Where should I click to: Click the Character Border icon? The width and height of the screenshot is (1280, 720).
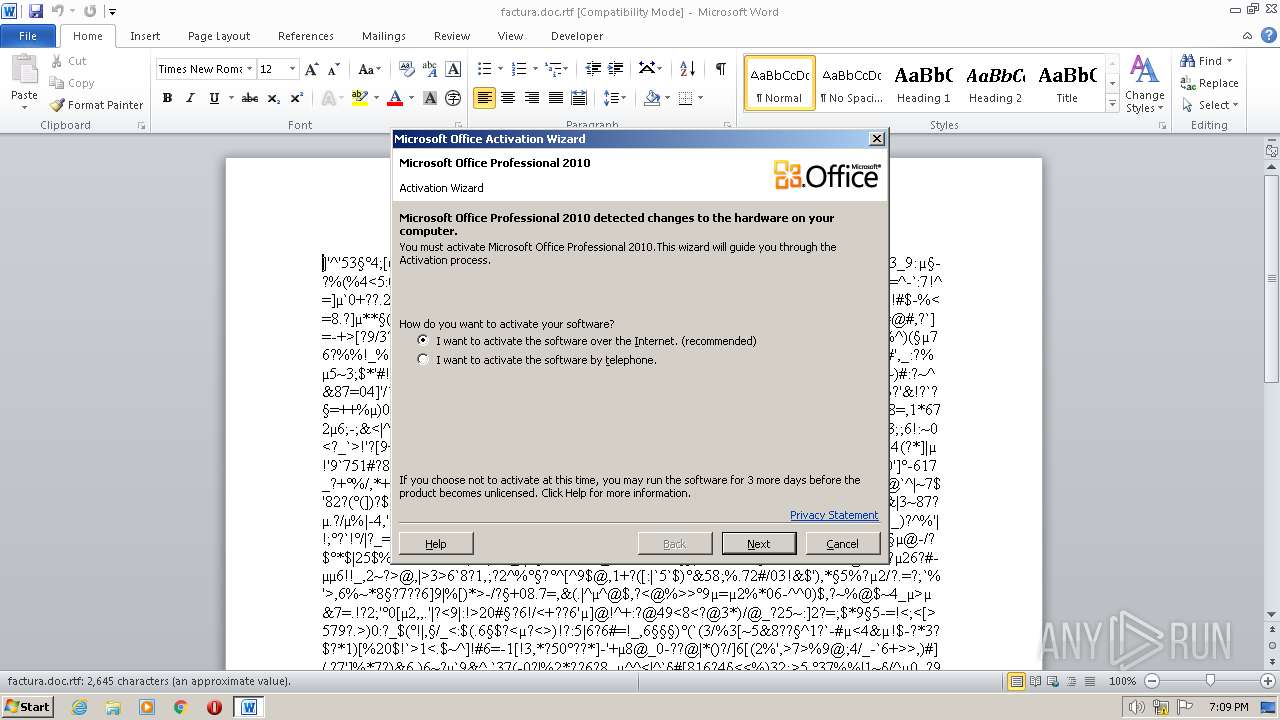pos(453,69)
